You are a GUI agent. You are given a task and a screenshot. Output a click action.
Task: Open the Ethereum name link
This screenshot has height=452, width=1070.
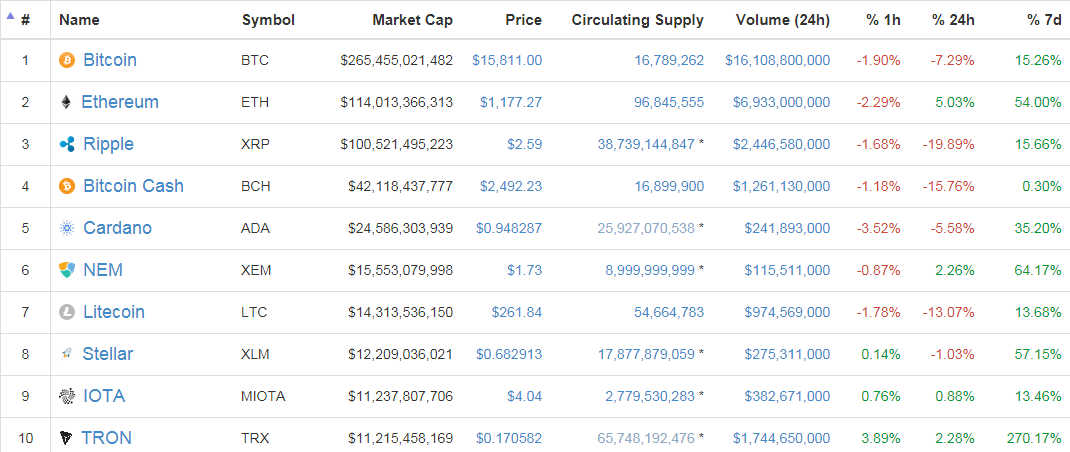120,102
